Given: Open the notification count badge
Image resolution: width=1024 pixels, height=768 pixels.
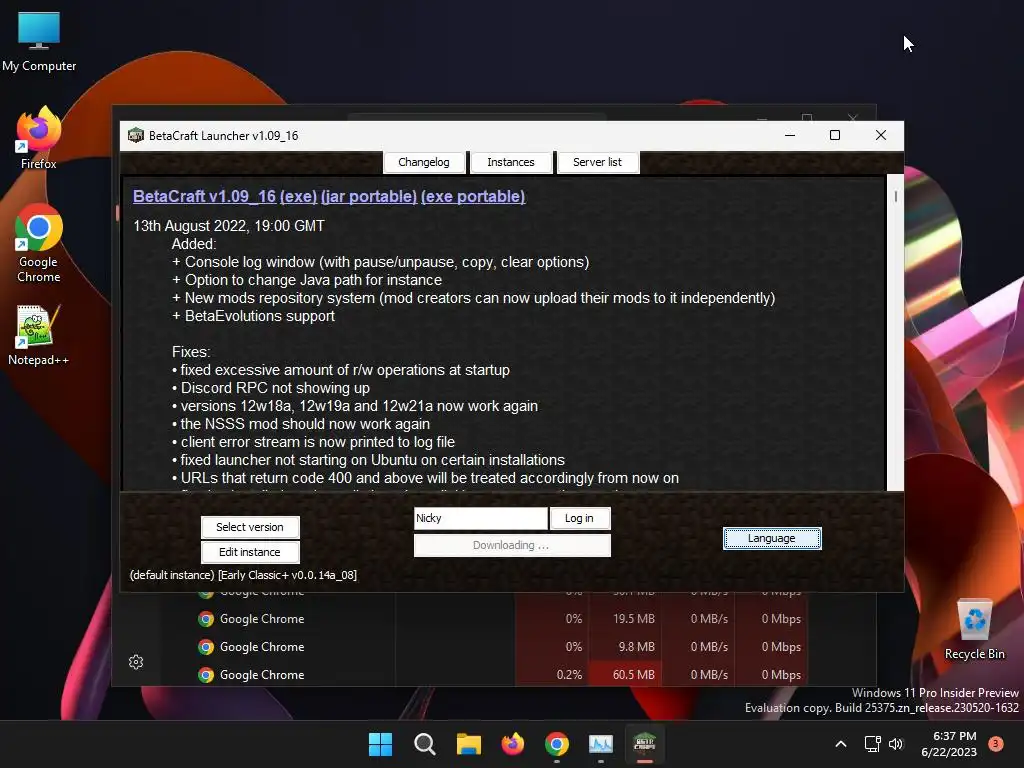Looking at the screenshot, I should coord(996,744).
